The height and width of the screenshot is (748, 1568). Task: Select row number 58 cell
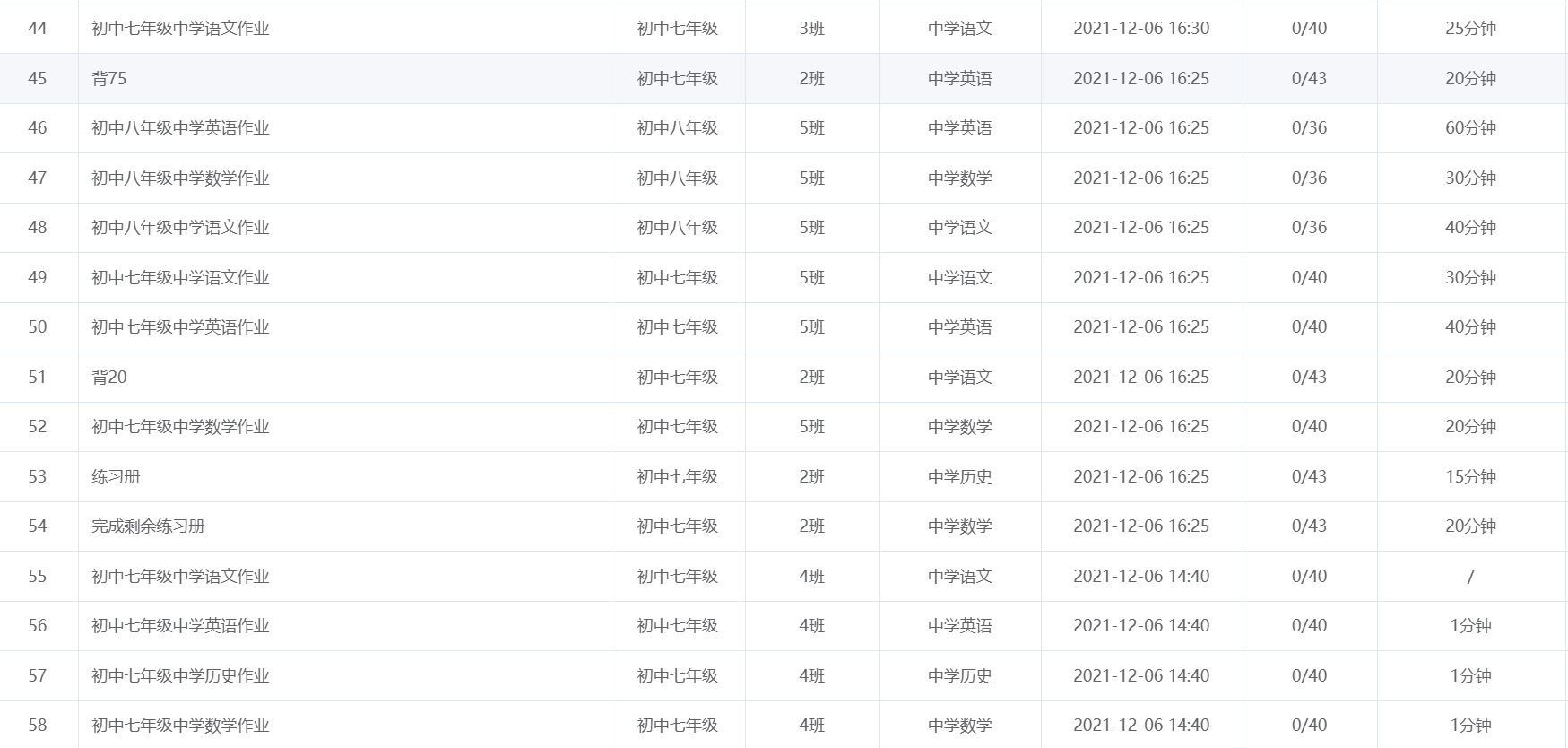(x=38, y=726)
